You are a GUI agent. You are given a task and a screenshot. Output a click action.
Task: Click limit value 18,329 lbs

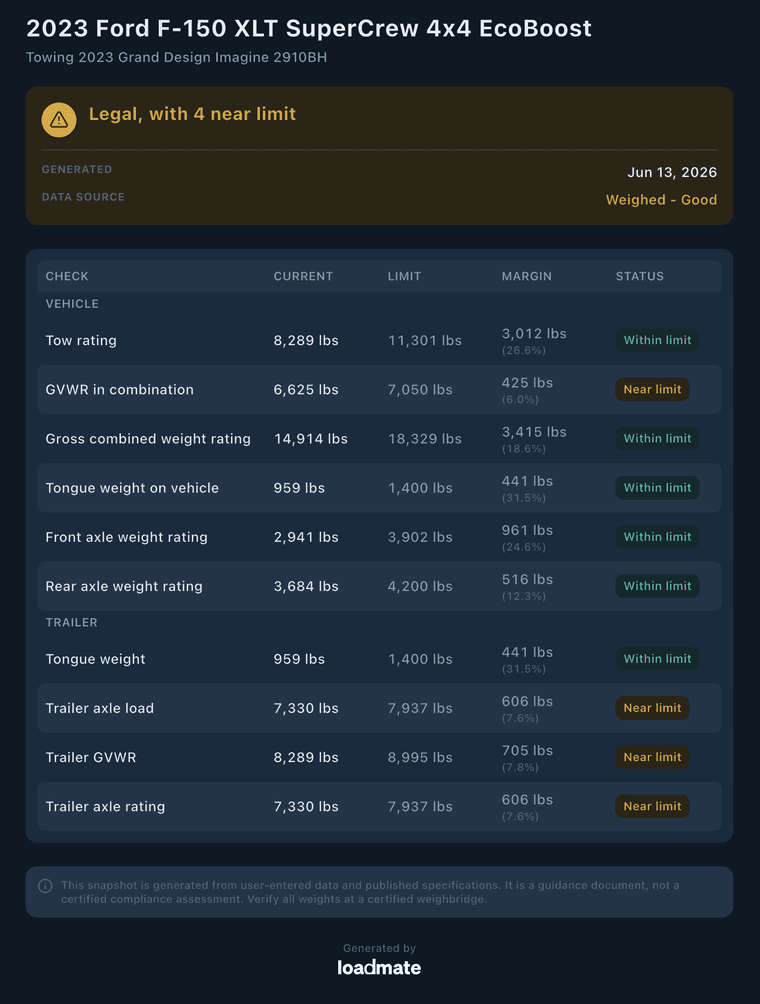coord(425,439)
